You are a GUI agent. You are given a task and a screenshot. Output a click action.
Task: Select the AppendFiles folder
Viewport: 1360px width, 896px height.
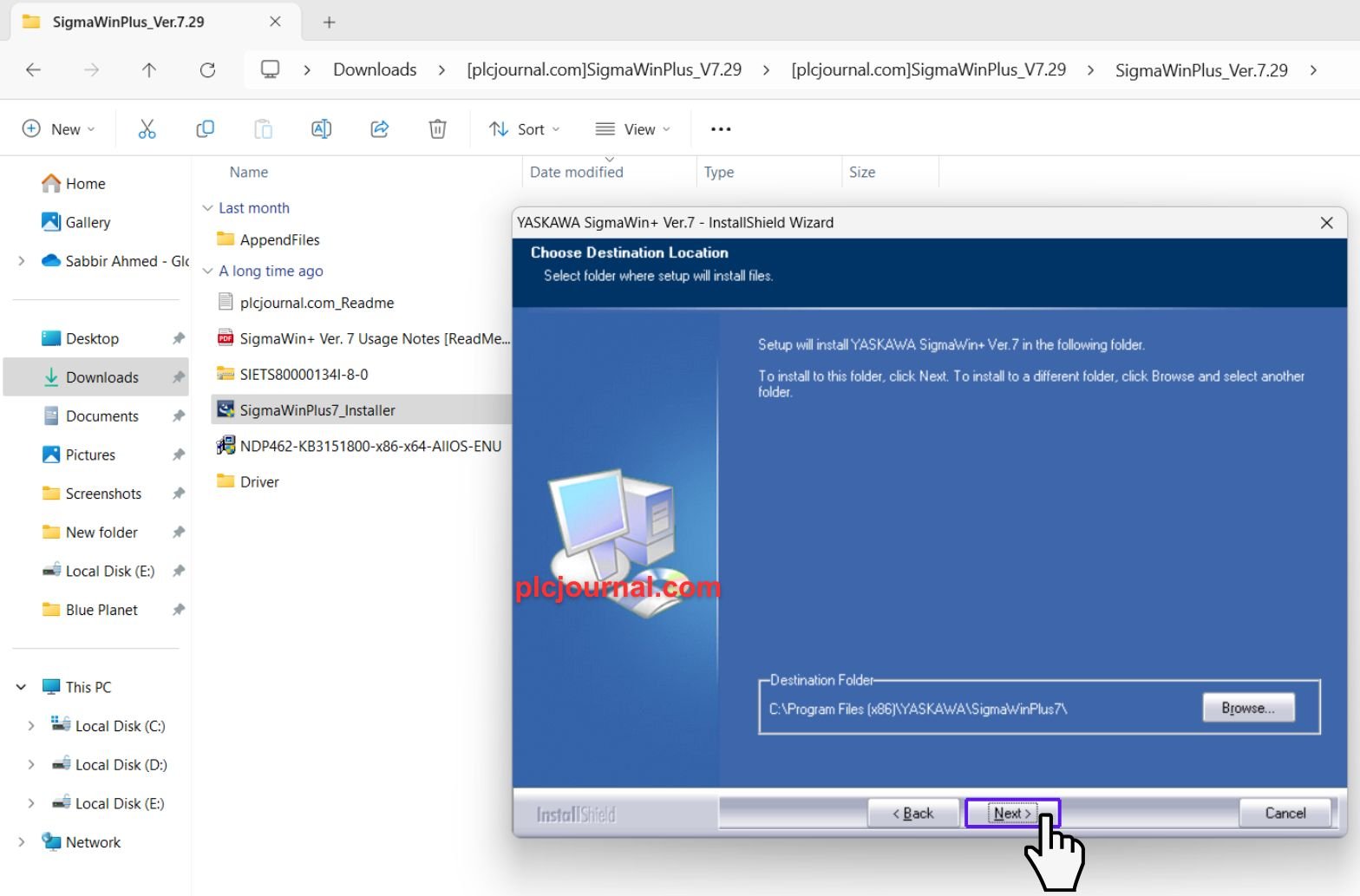[x=279, y=240]
